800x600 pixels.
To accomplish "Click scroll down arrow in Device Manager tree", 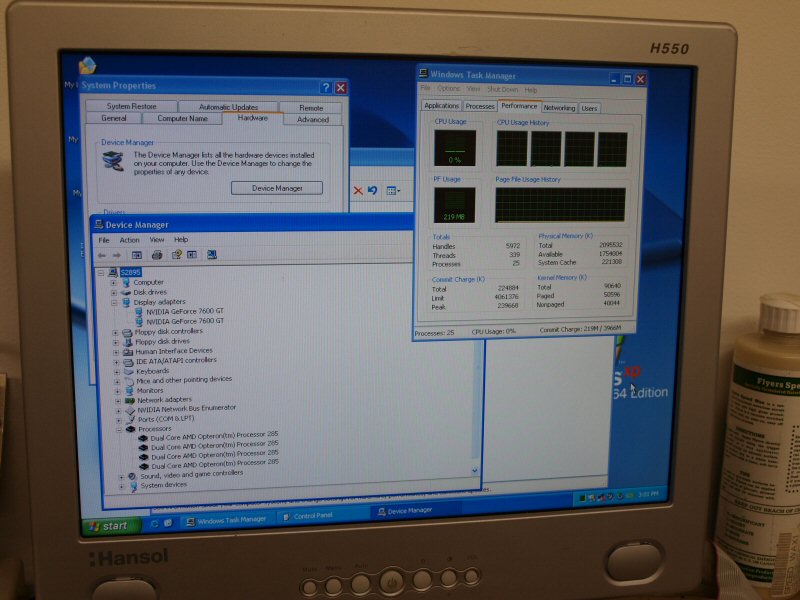I will pos(475,470).
